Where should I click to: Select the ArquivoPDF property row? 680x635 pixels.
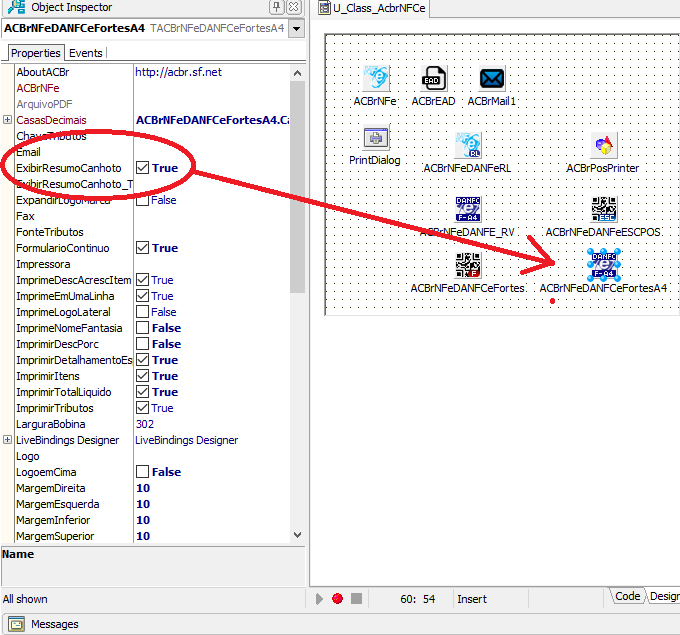click(x=152, y=104)
